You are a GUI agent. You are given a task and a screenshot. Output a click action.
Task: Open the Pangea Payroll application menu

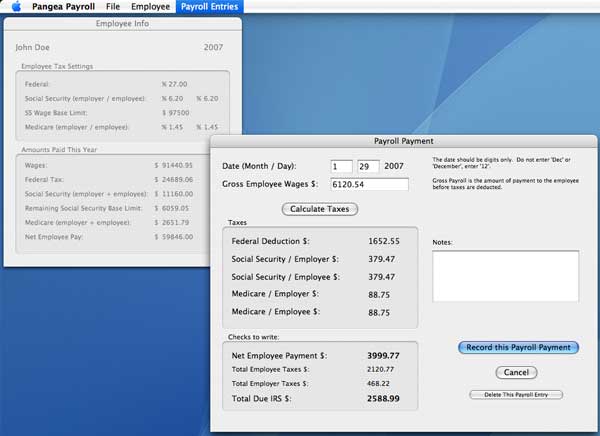click(x=63, y=7)
